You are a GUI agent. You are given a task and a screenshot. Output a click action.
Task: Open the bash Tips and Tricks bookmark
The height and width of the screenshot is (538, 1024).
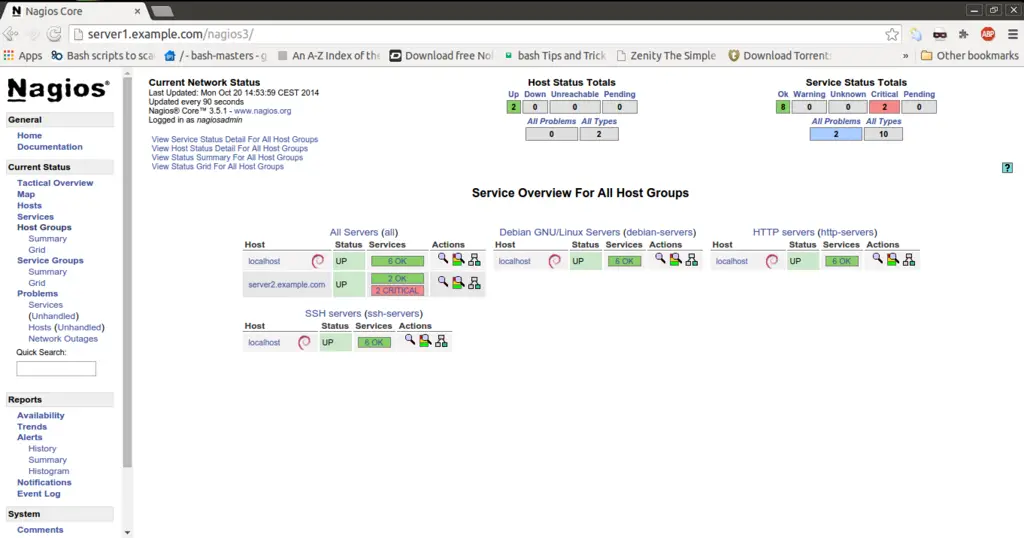point(554,55)
